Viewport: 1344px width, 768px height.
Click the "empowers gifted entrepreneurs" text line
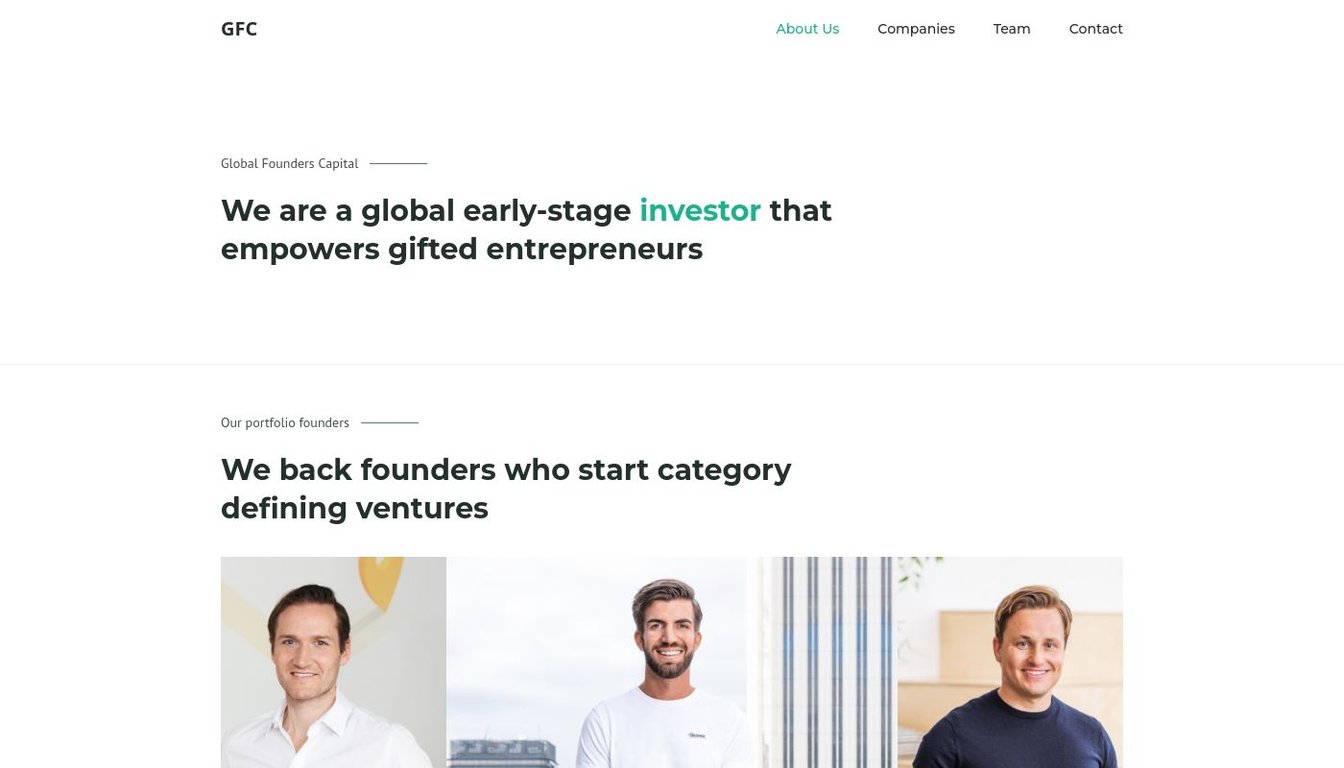point(462,249)
